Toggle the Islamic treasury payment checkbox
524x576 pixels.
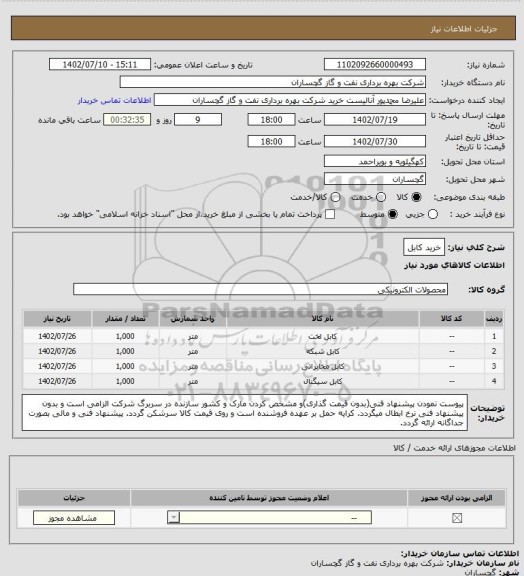click(330, 214)
